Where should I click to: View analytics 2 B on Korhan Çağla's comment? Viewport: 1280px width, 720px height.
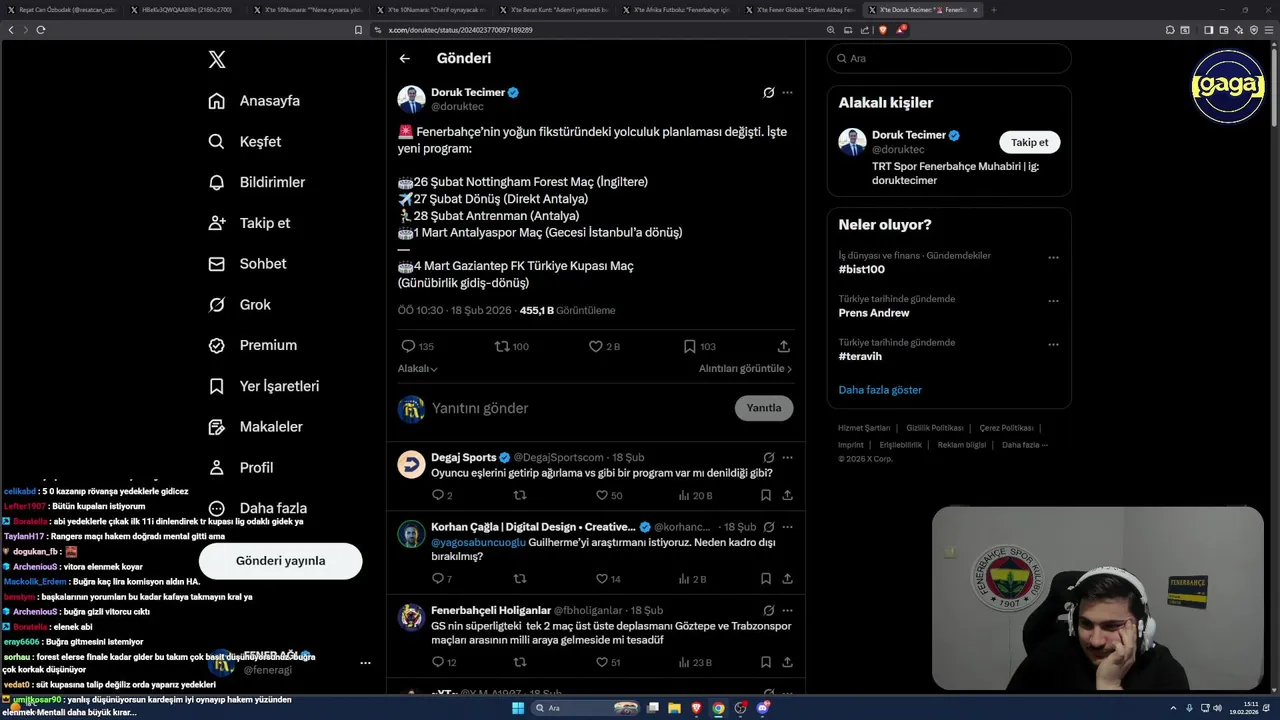pos(692,579)
